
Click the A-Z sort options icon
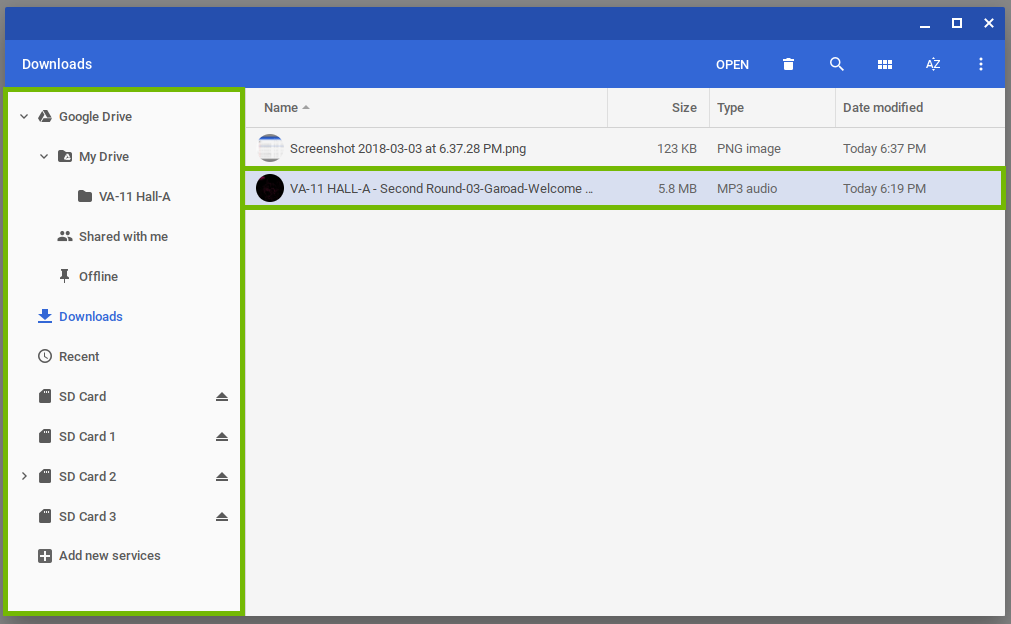[x=932, y=64]
